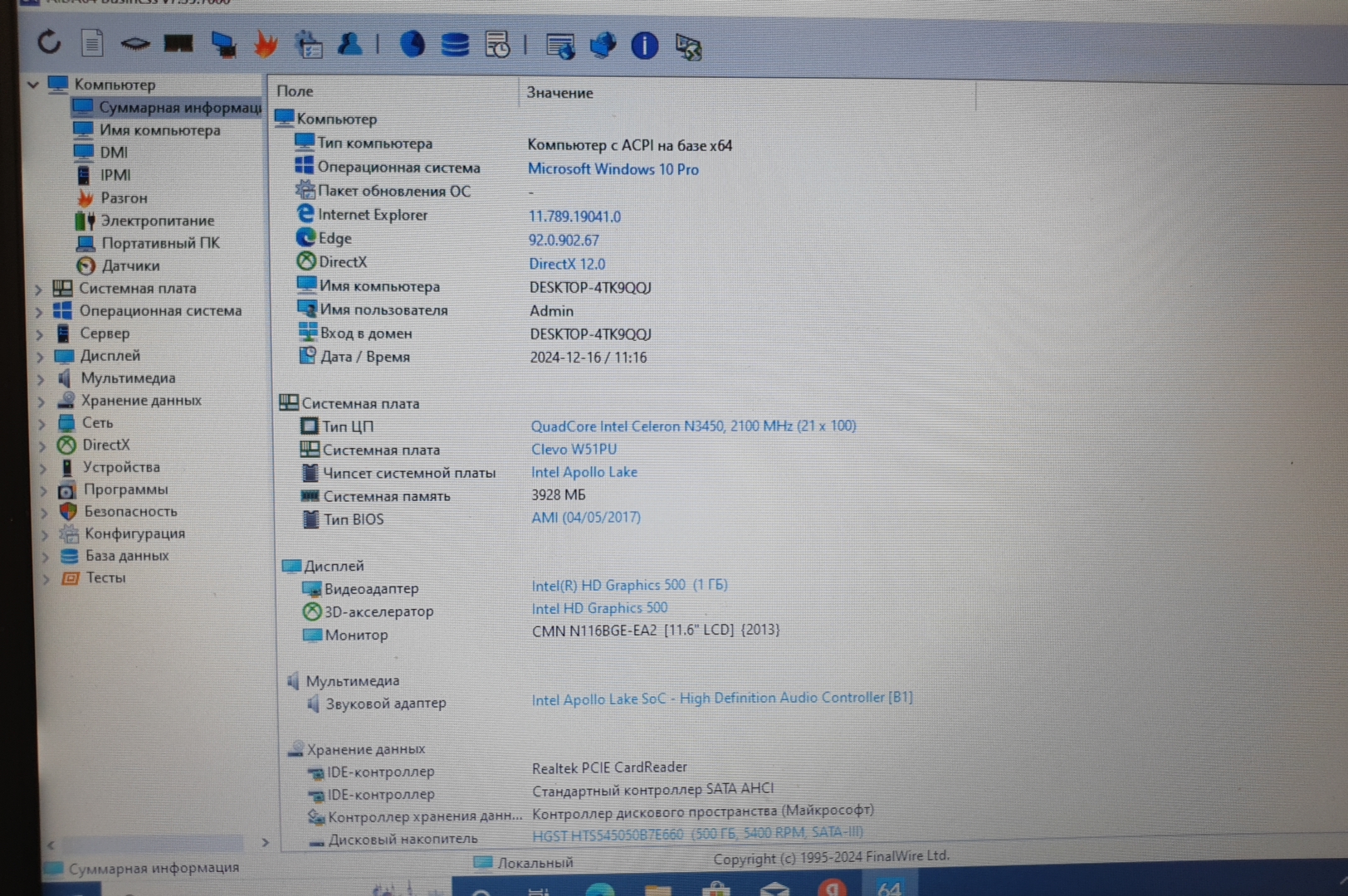
Task: Click the tree panel scroll right arrow
Action: pyautogui.click(x=265, y=842)
